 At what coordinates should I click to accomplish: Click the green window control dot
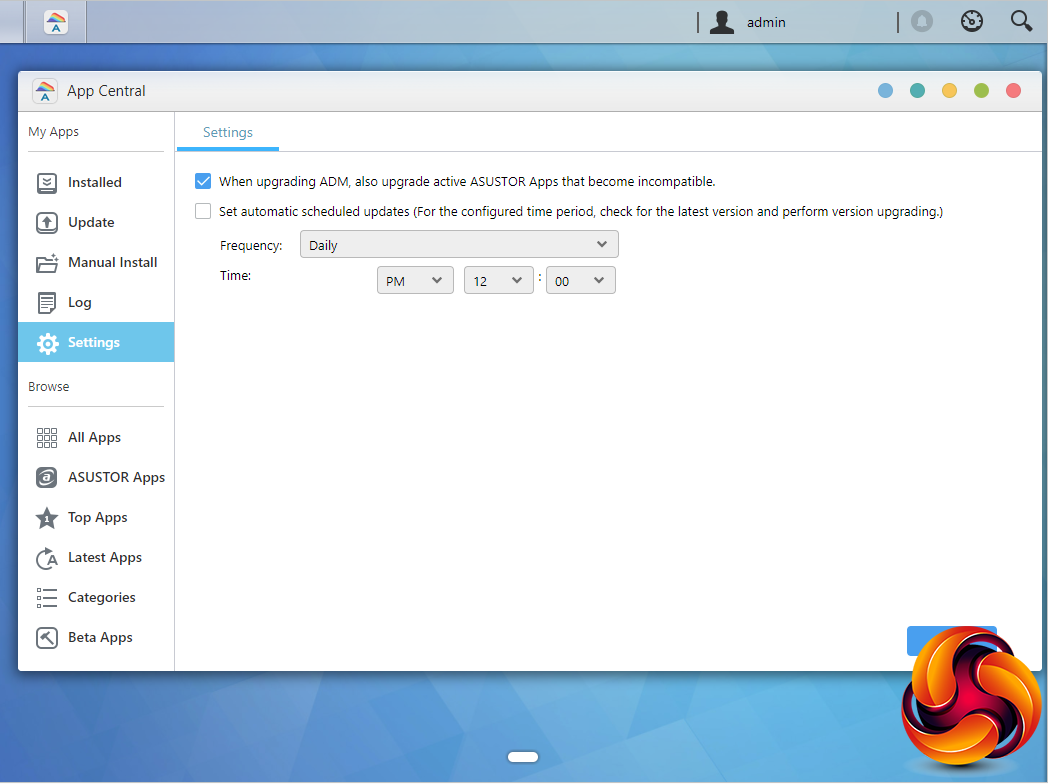pos(982,90)
